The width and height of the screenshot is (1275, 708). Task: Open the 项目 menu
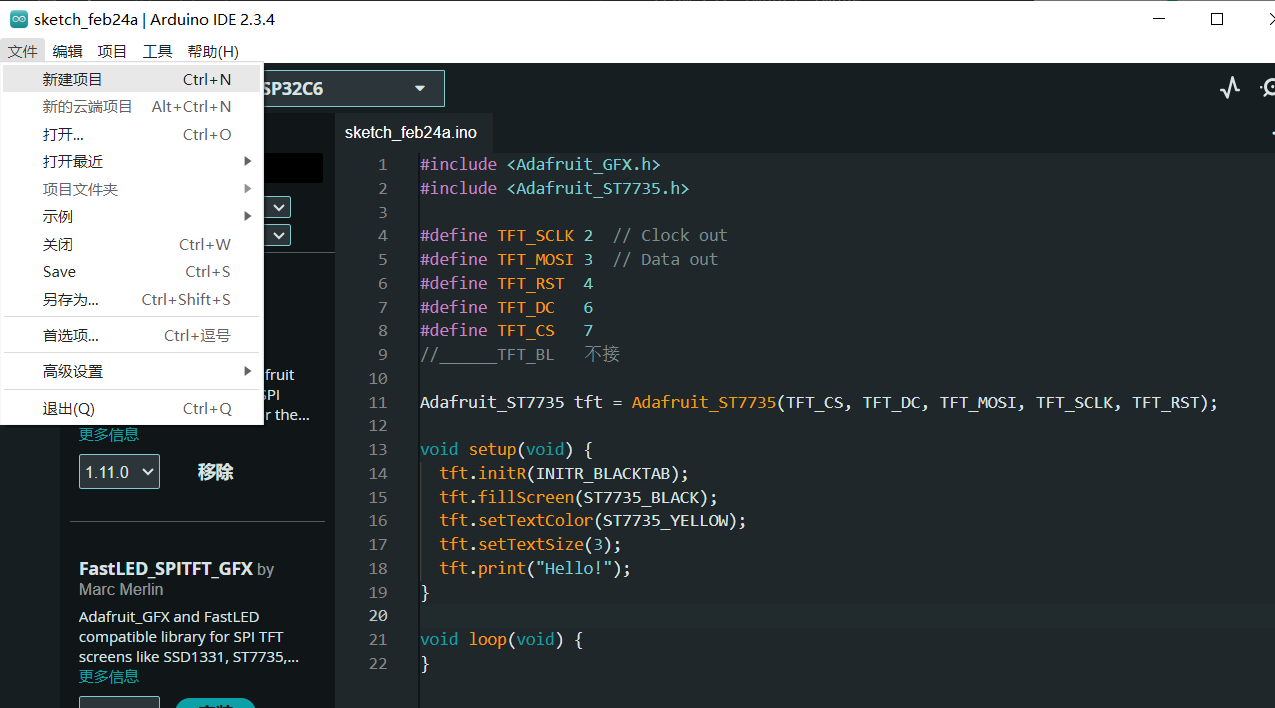tap(112, 51)
